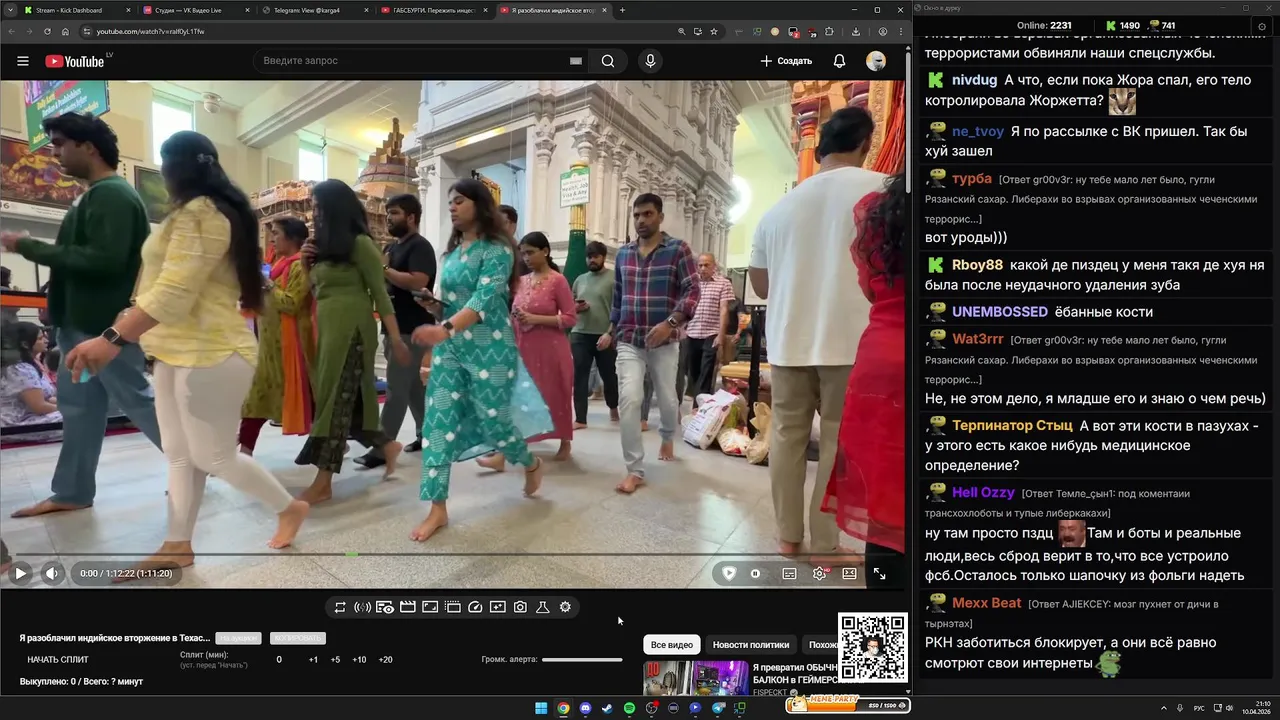Switch to the Студия — VK Видео Live tab
Viewport: 1280px width, 720px height.
point(195,10)
